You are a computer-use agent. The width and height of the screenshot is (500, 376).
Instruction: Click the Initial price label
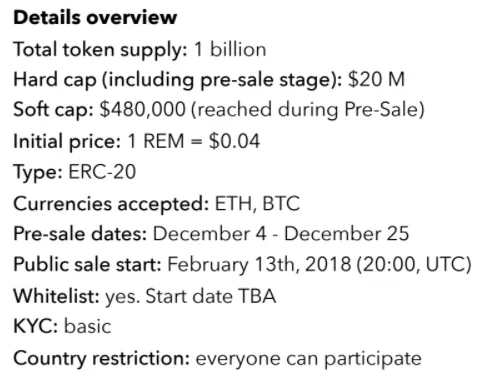tap(67, 141)
